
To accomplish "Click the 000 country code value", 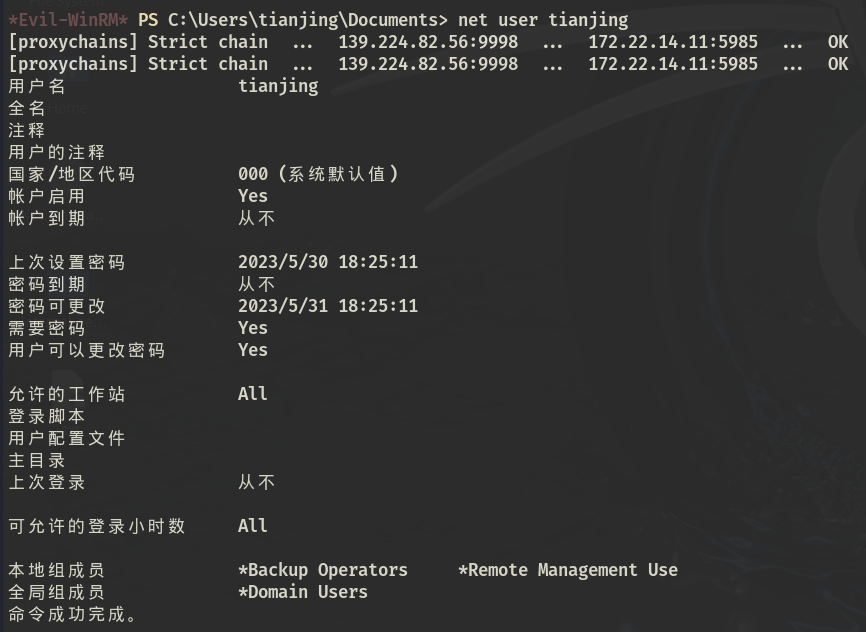I will point(253,174).
